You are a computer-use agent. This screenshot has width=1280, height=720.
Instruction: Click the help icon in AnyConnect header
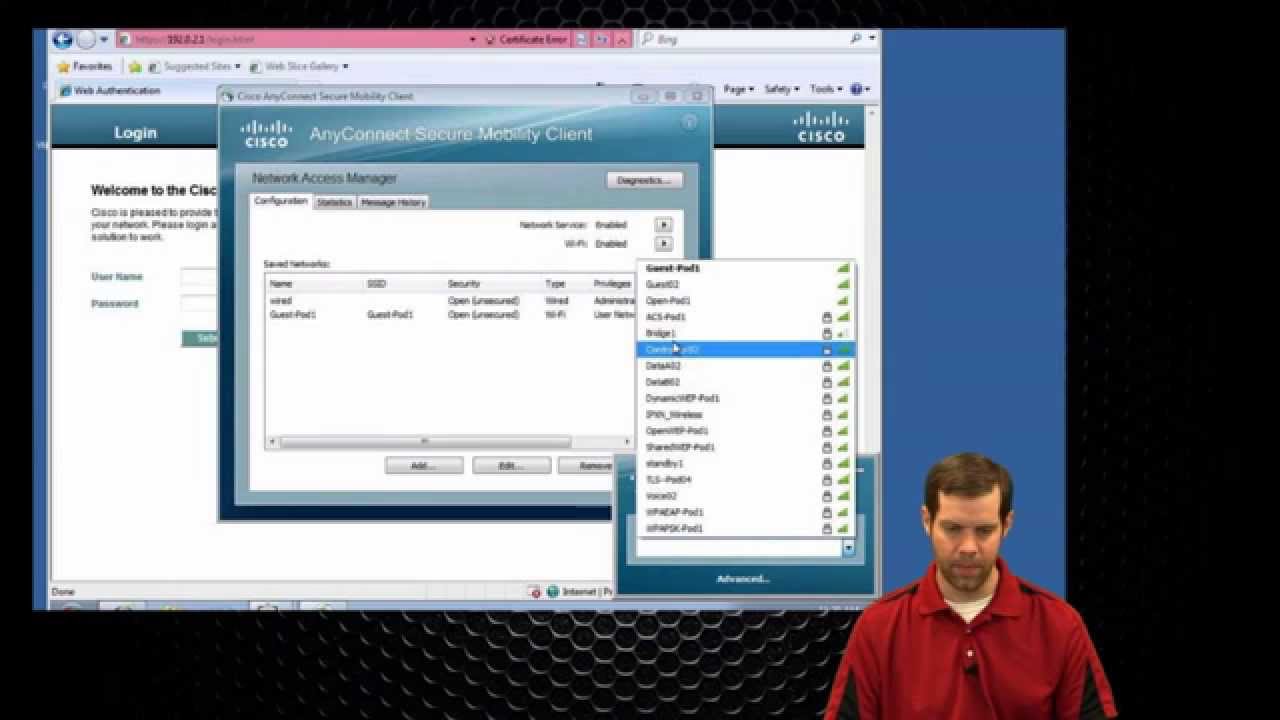[x=689, y=122]
